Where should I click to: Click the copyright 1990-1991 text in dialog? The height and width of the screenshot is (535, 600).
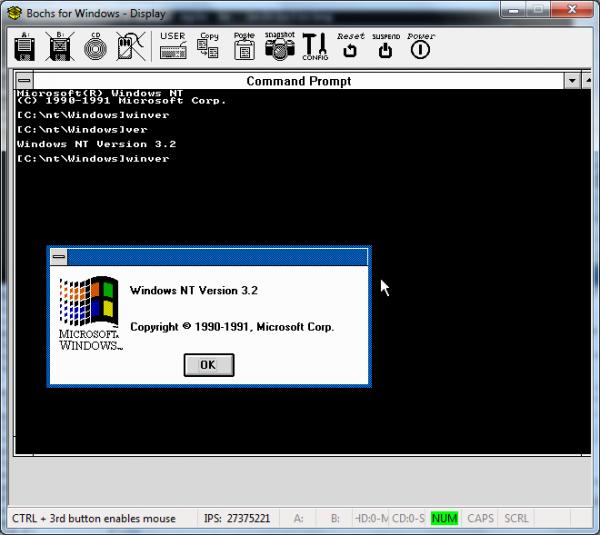[x=232, y=327]
